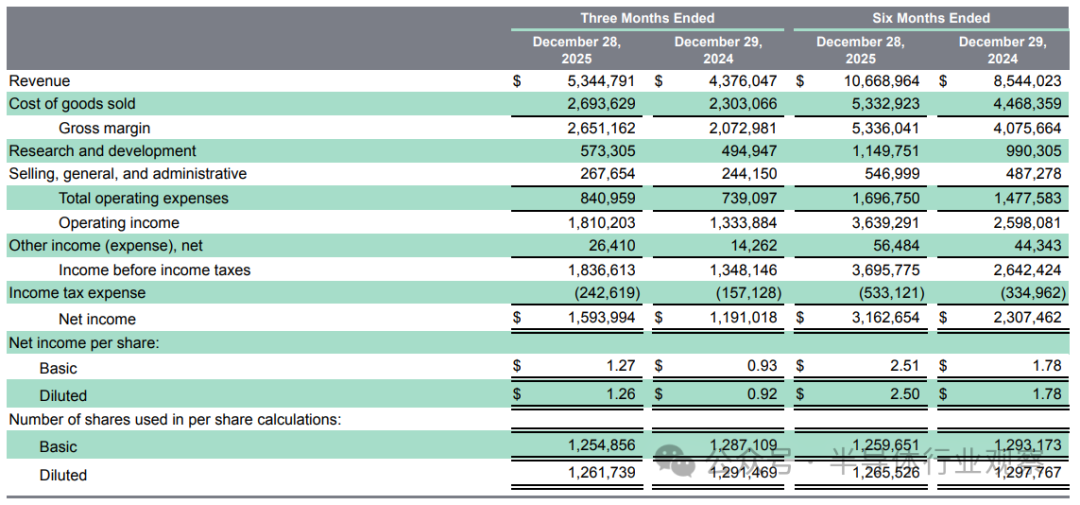This screenshot has height=505, width=1080.
Task: Click the Operating income row label
Action: [119, 223]
